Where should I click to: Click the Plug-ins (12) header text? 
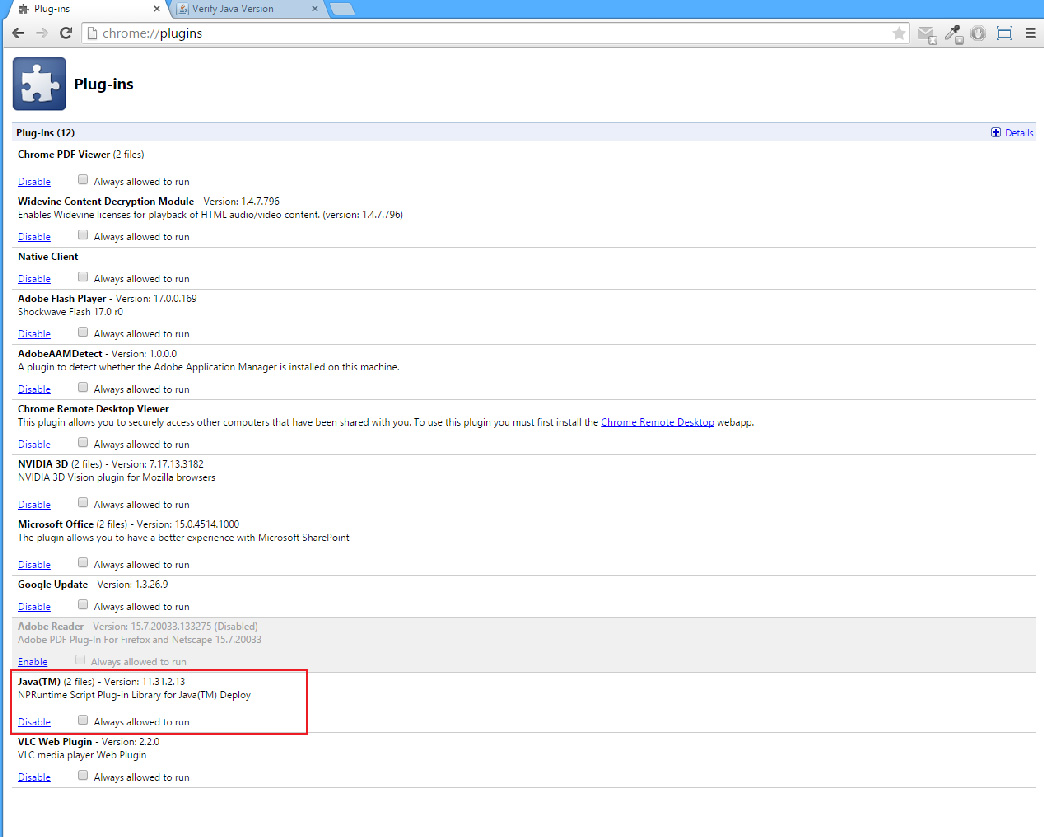coord(45,133)
